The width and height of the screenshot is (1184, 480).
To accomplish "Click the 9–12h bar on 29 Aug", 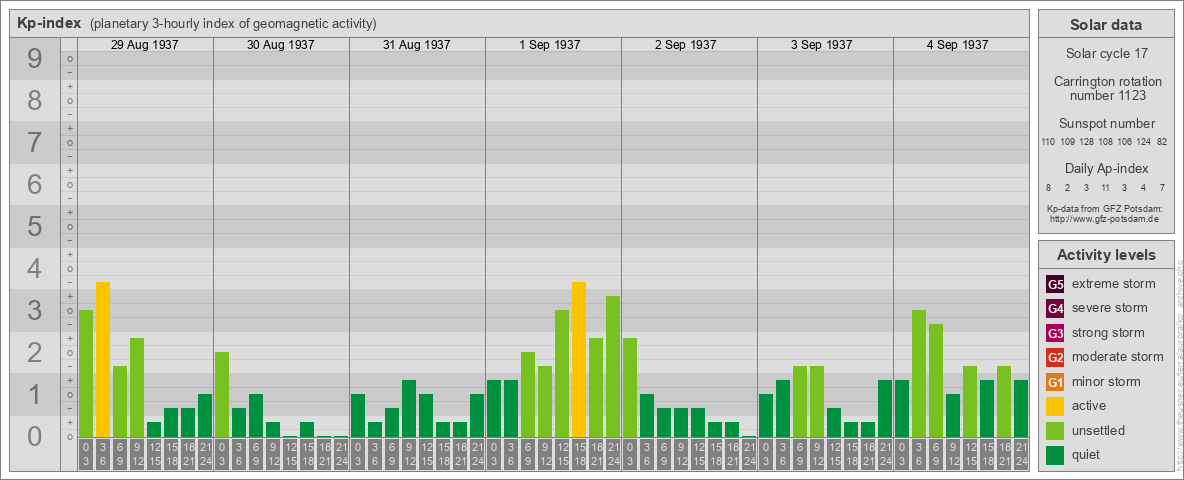I will pyautogui.click(x=137, y=387).
